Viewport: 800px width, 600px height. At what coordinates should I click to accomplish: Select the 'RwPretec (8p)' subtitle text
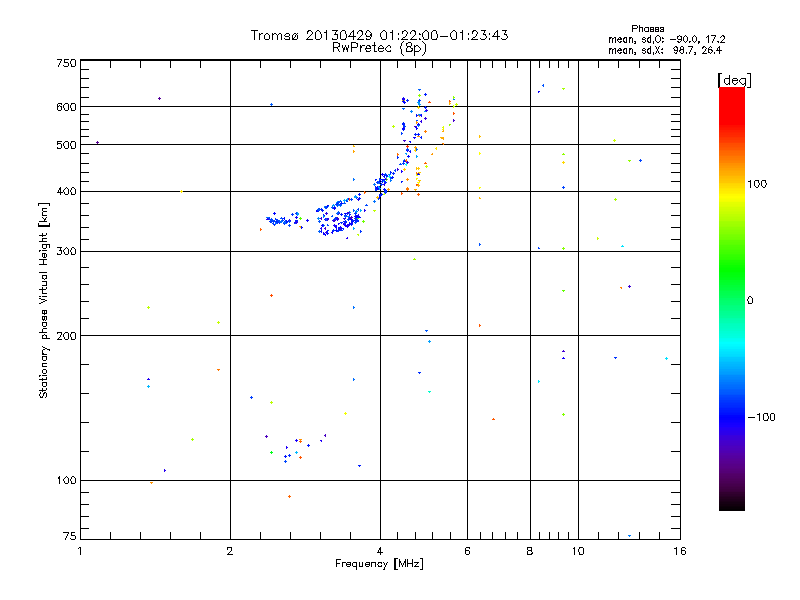(379, 48)
